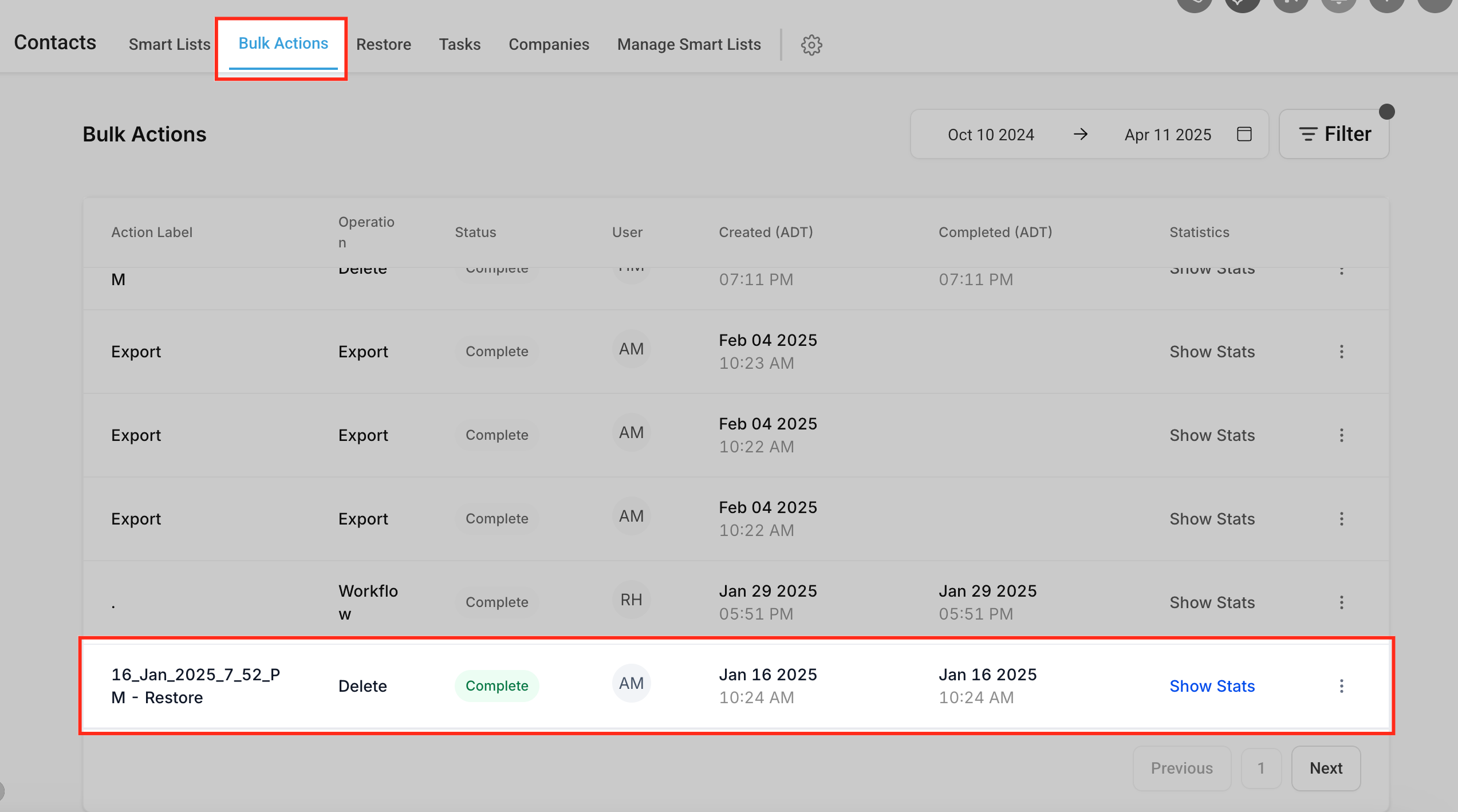
Task: Go to the Companies tab
Action: pos(549,44)
